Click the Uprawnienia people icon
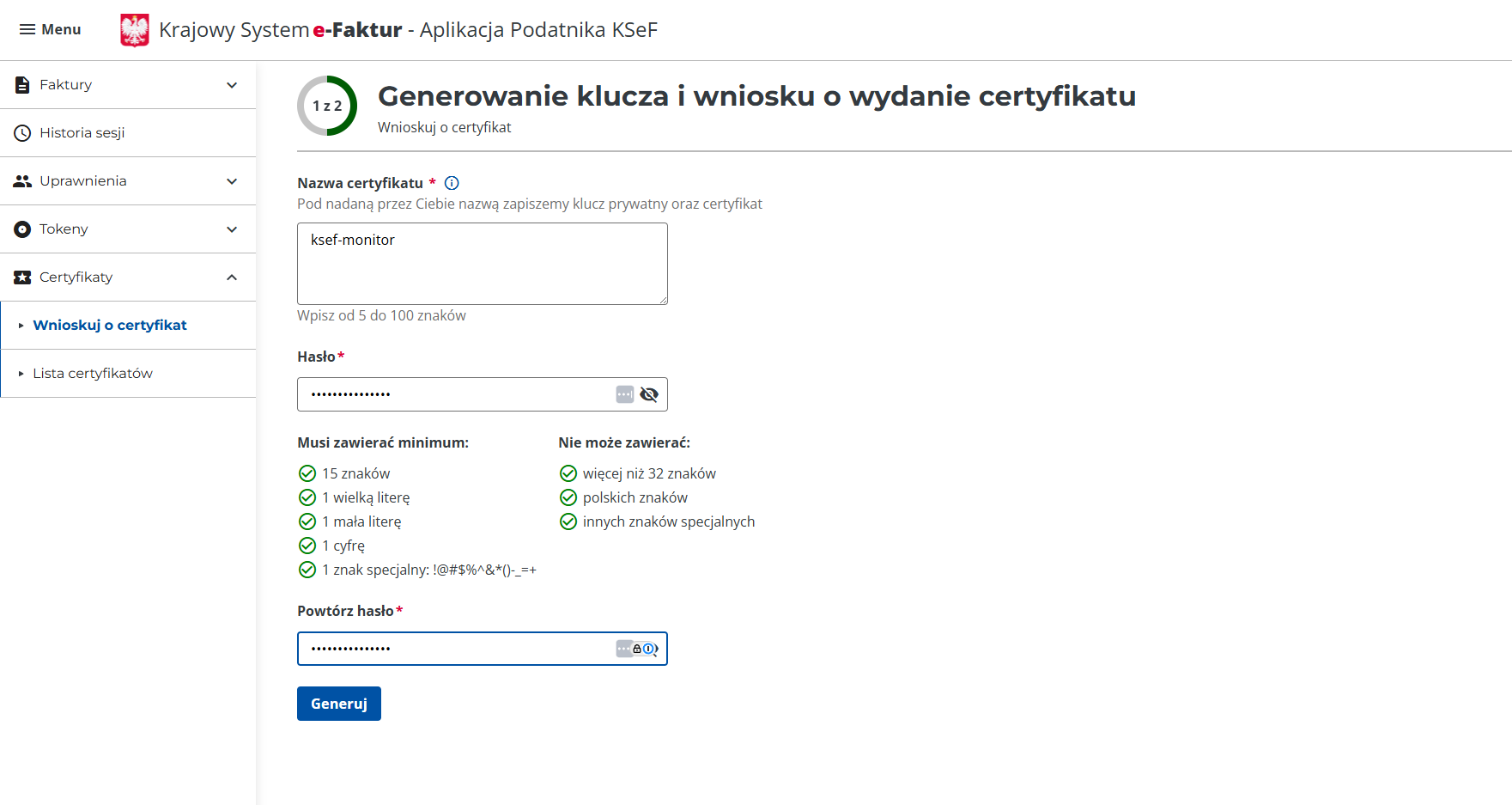The height and width of the screenshot is (805, 1512). pyautogui.click(x=20, y=180)
